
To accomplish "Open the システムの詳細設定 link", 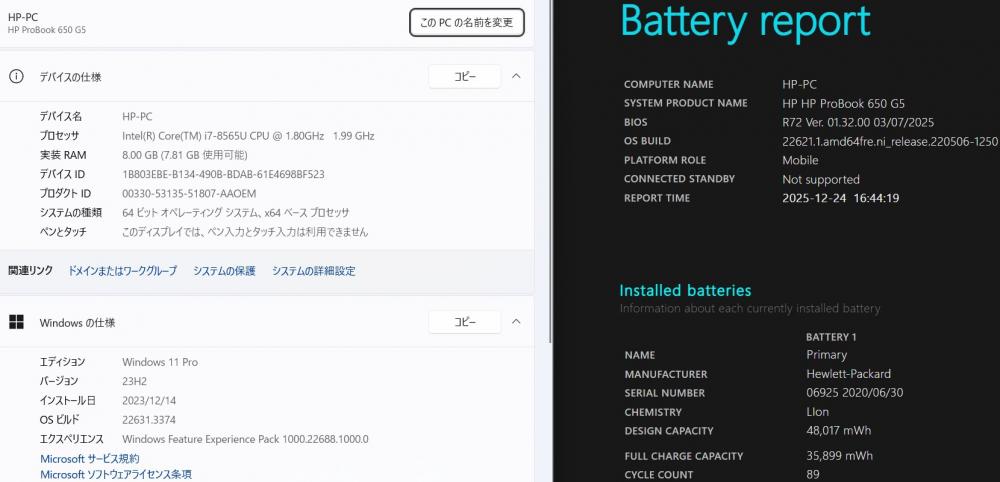I will 313,271.
